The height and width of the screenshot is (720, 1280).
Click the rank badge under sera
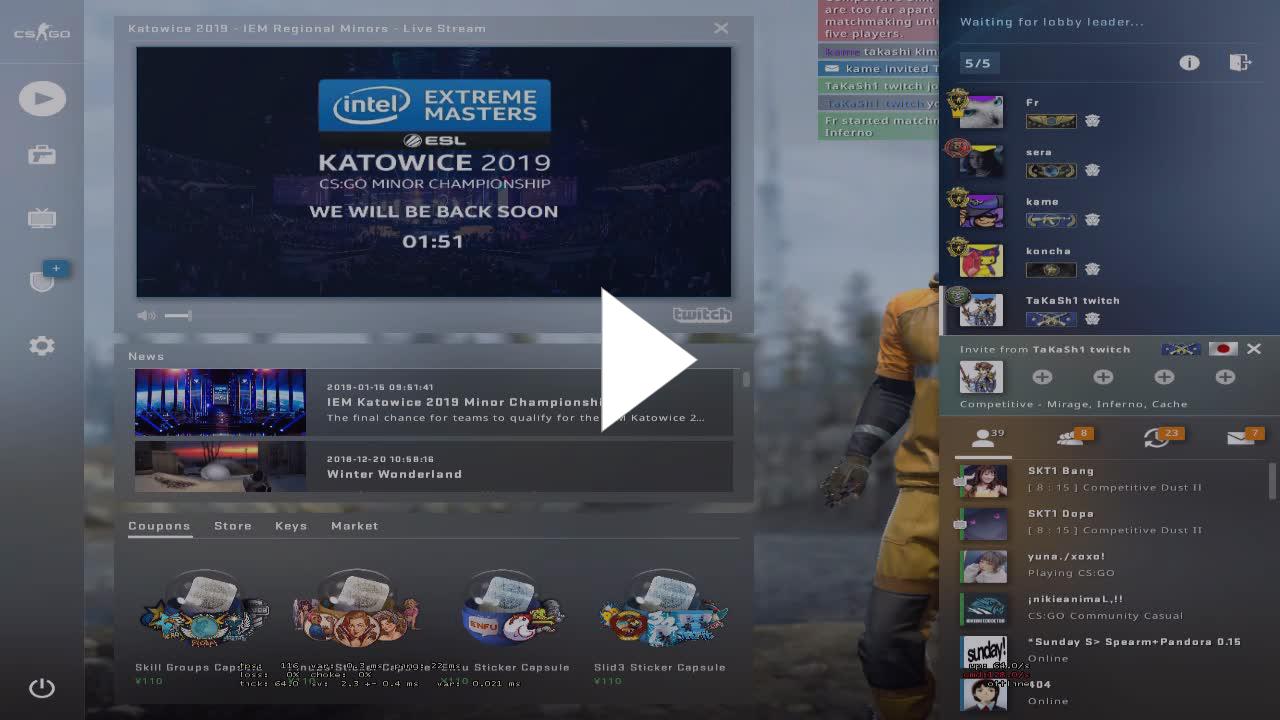pyautogui.click(x=1051, y=171)
